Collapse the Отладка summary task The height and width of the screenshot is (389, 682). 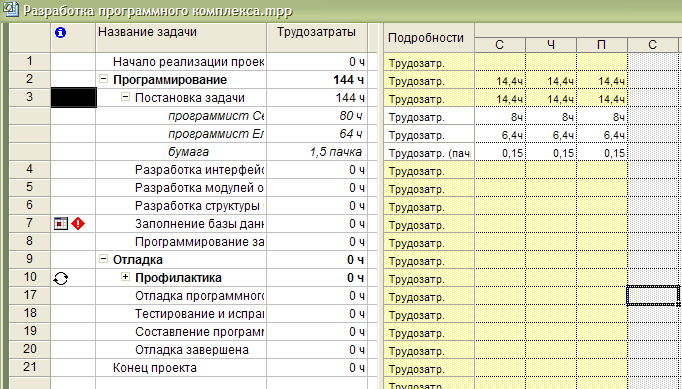tap(103, 259)
